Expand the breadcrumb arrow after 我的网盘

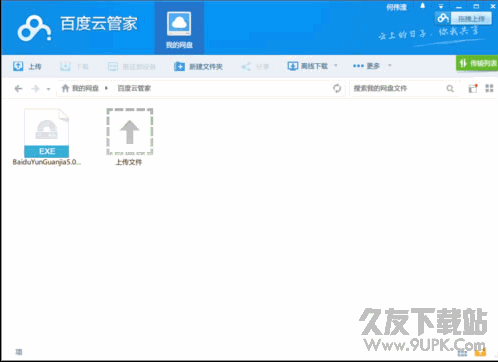click(x=106, y=88)
